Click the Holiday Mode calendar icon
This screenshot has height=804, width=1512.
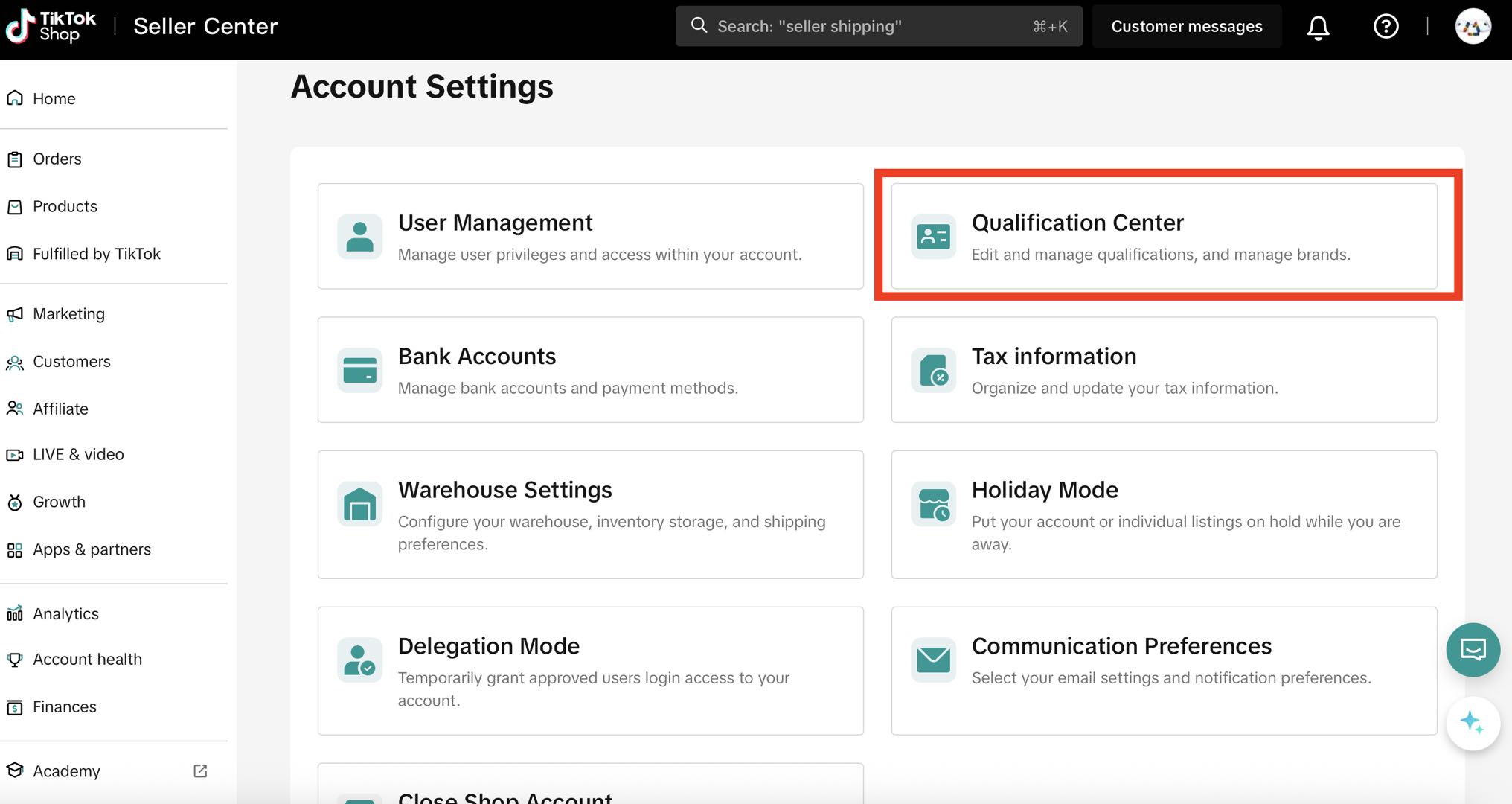[x=933, y=504]
